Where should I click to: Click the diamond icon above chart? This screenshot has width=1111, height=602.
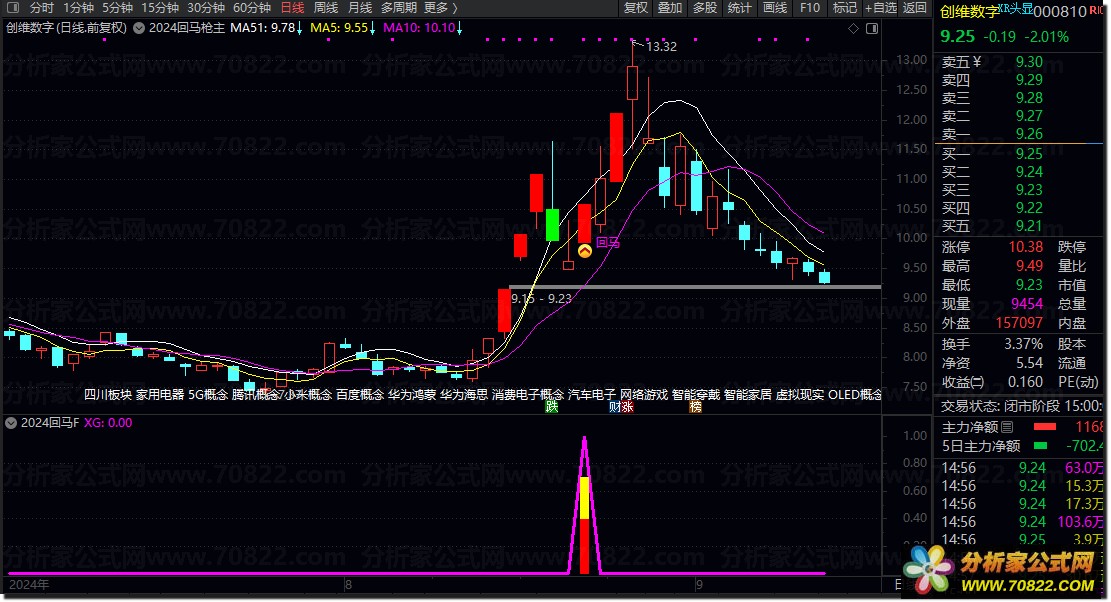(x=853, y=28)
